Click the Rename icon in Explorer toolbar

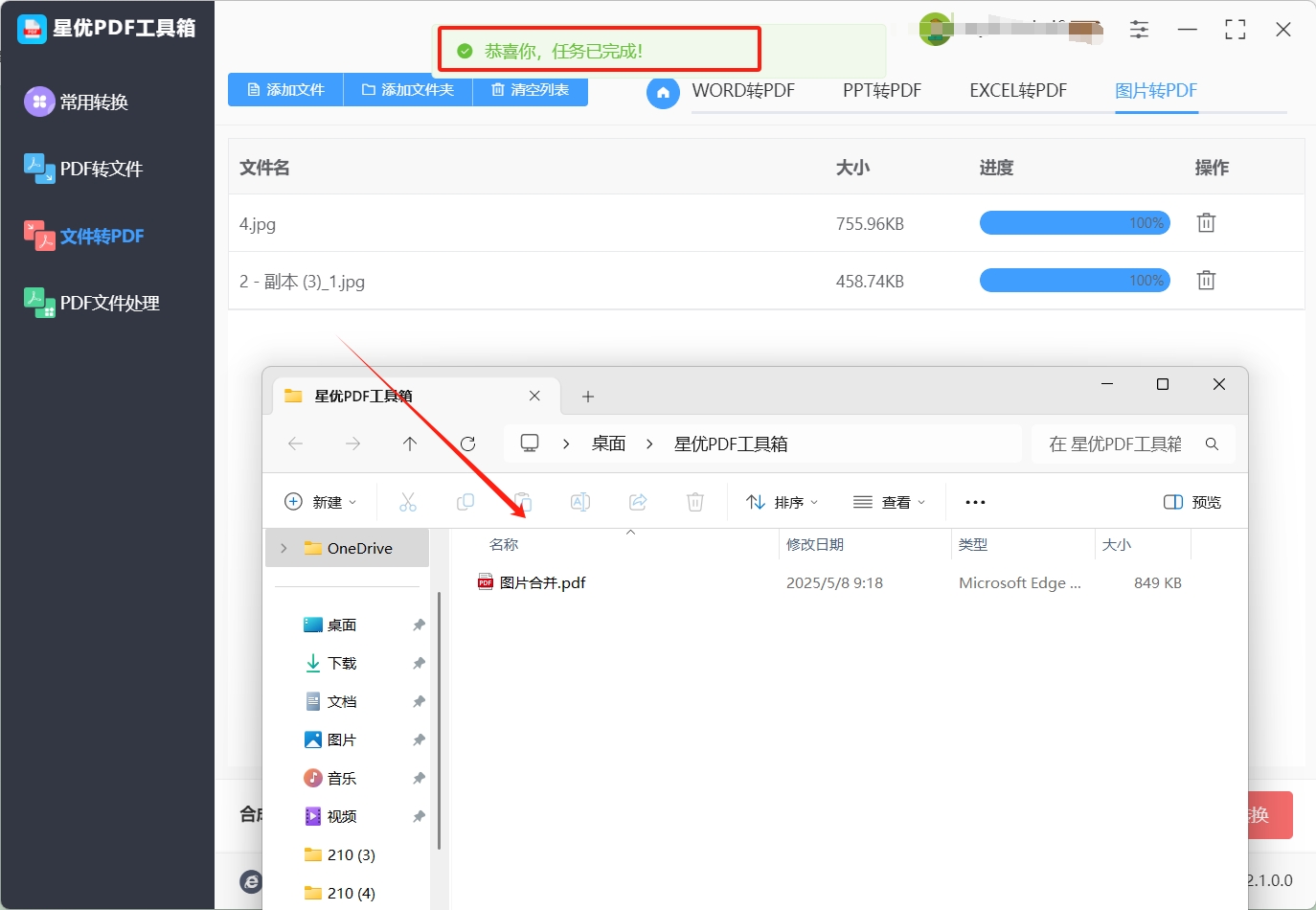580,502
